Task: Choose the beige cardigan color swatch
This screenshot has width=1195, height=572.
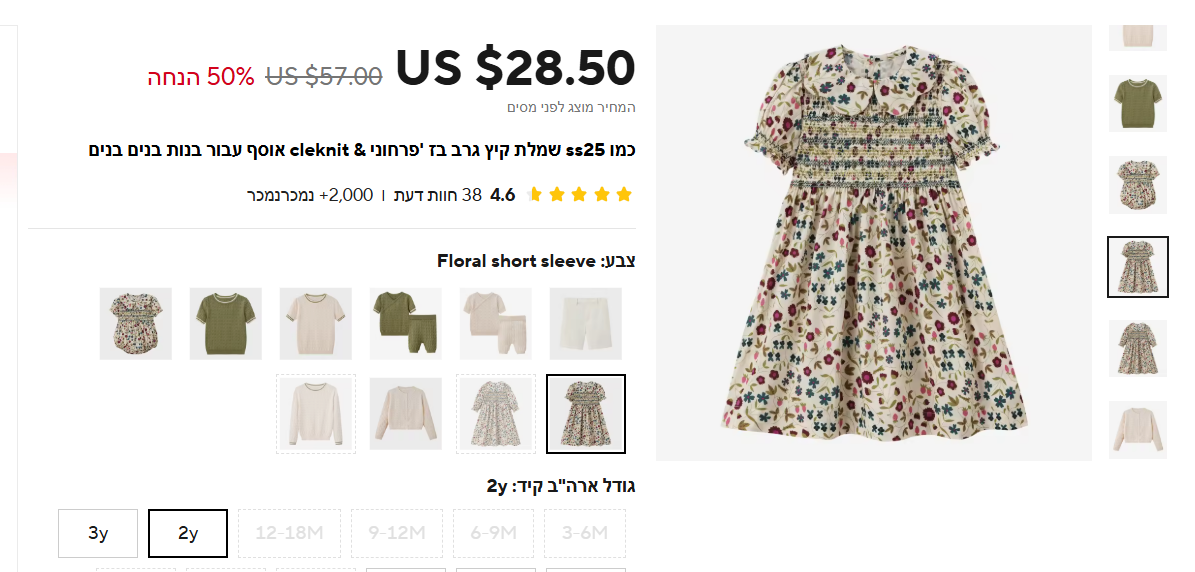Action: click(406, 414)
